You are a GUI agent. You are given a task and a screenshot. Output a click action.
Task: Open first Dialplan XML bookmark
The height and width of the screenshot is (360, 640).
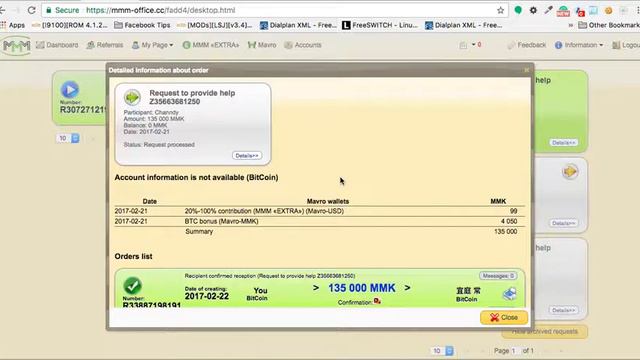[x=298, y=25]
